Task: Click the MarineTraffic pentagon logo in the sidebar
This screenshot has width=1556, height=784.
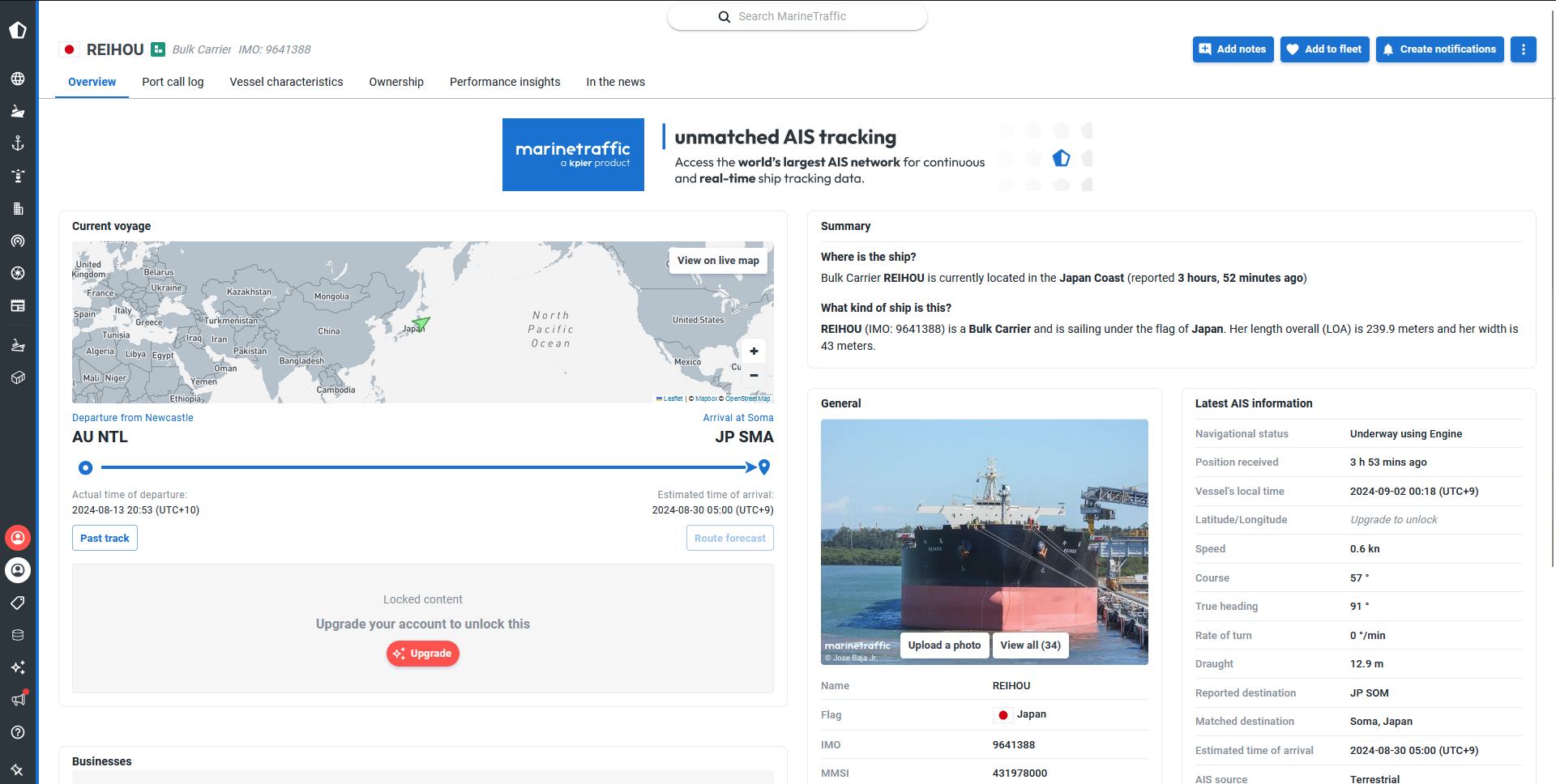Action: pos(18,30)
